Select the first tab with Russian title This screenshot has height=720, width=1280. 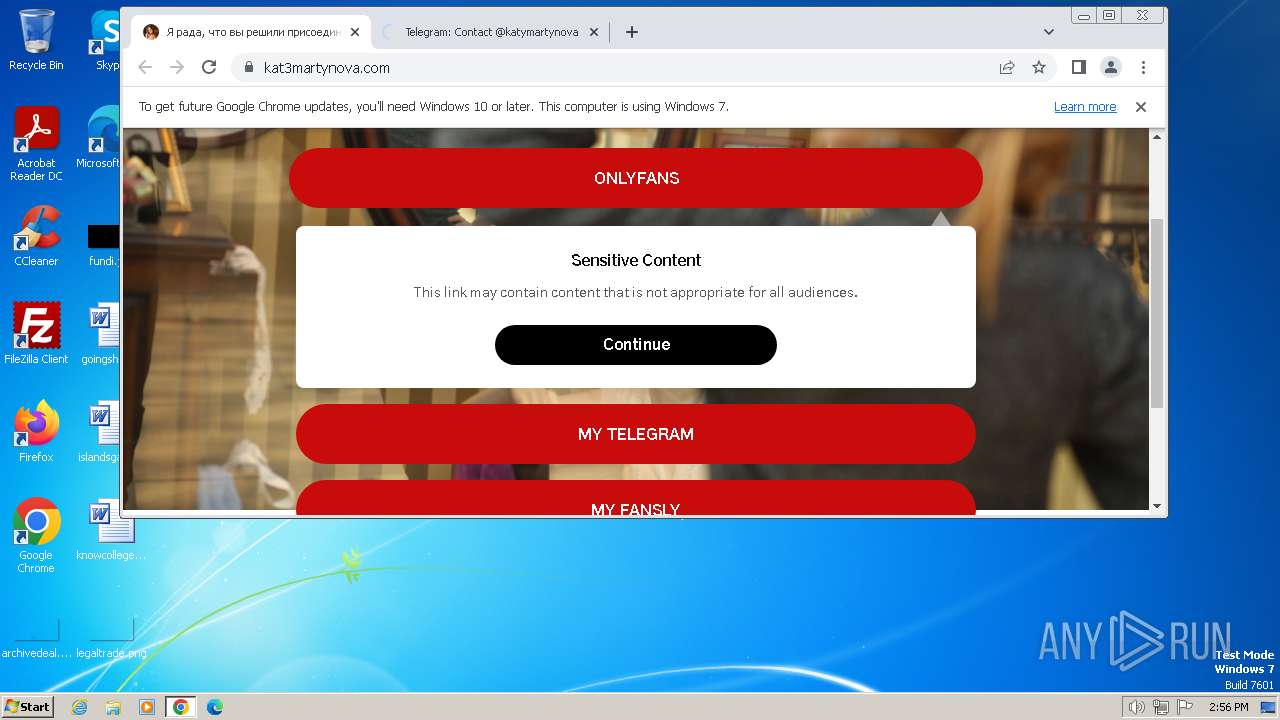pos(250,32)
